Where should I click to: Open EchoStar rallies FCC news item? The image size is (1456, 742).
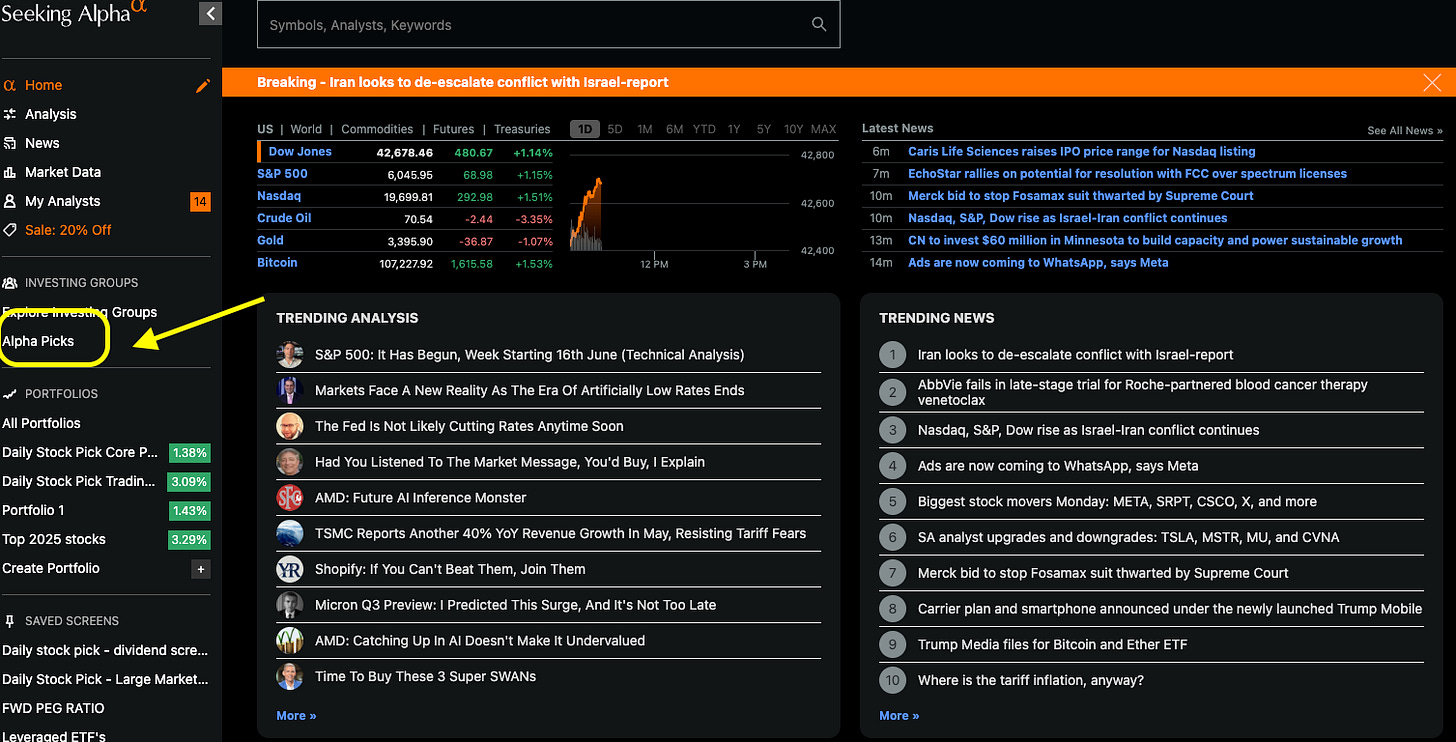(1127, 173)
